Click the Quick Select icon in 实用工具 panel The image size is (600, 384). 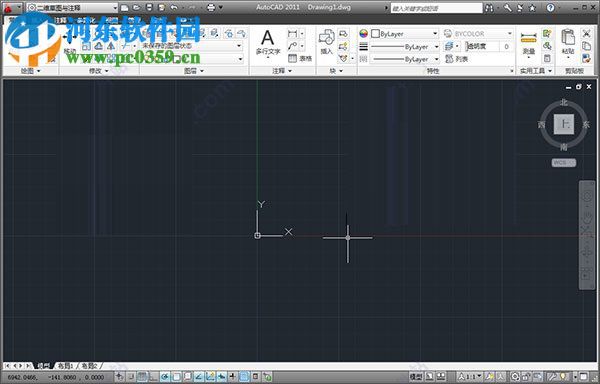point(547,34)
